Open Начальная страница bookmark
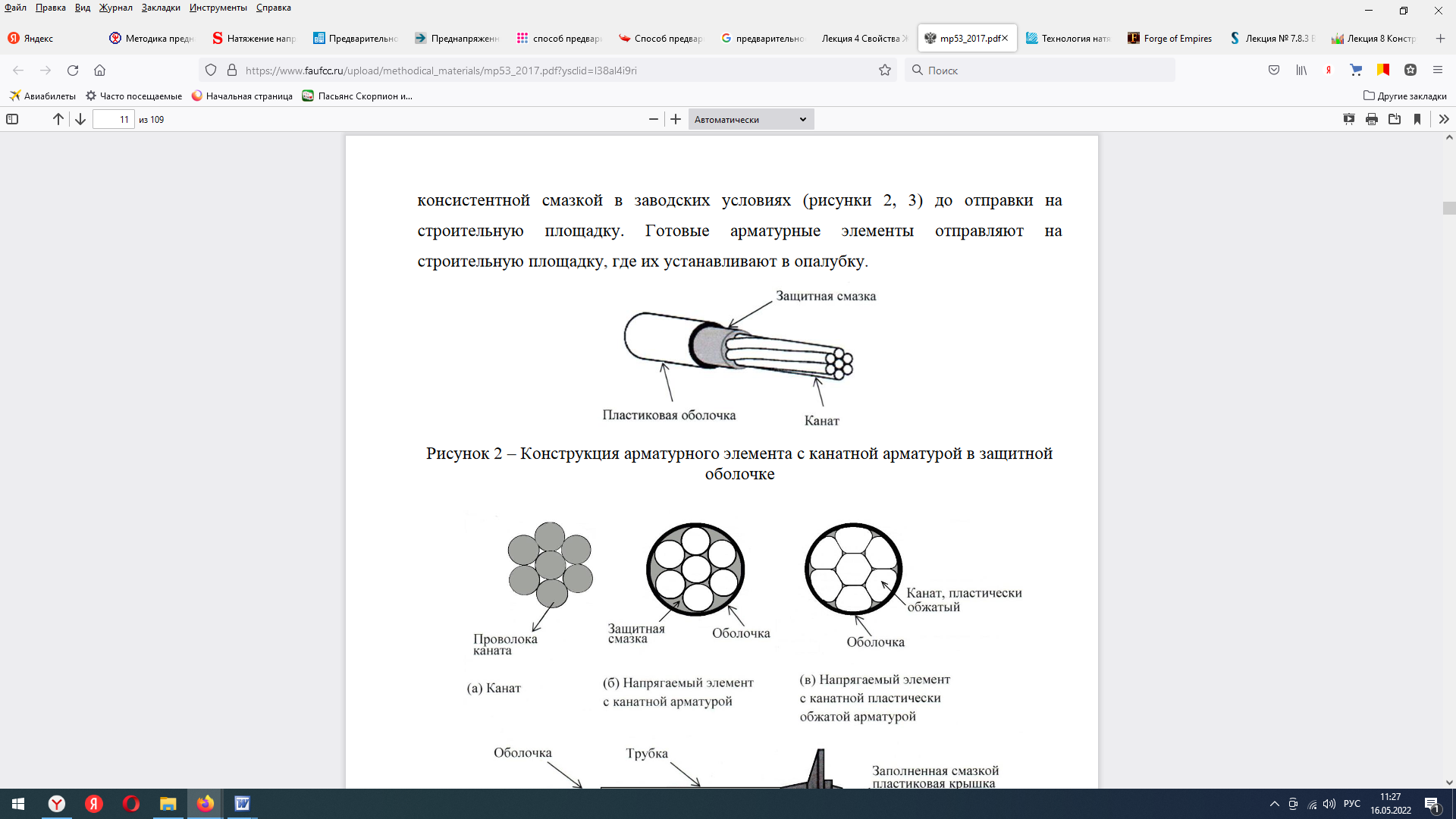 (x=242, y=96)
